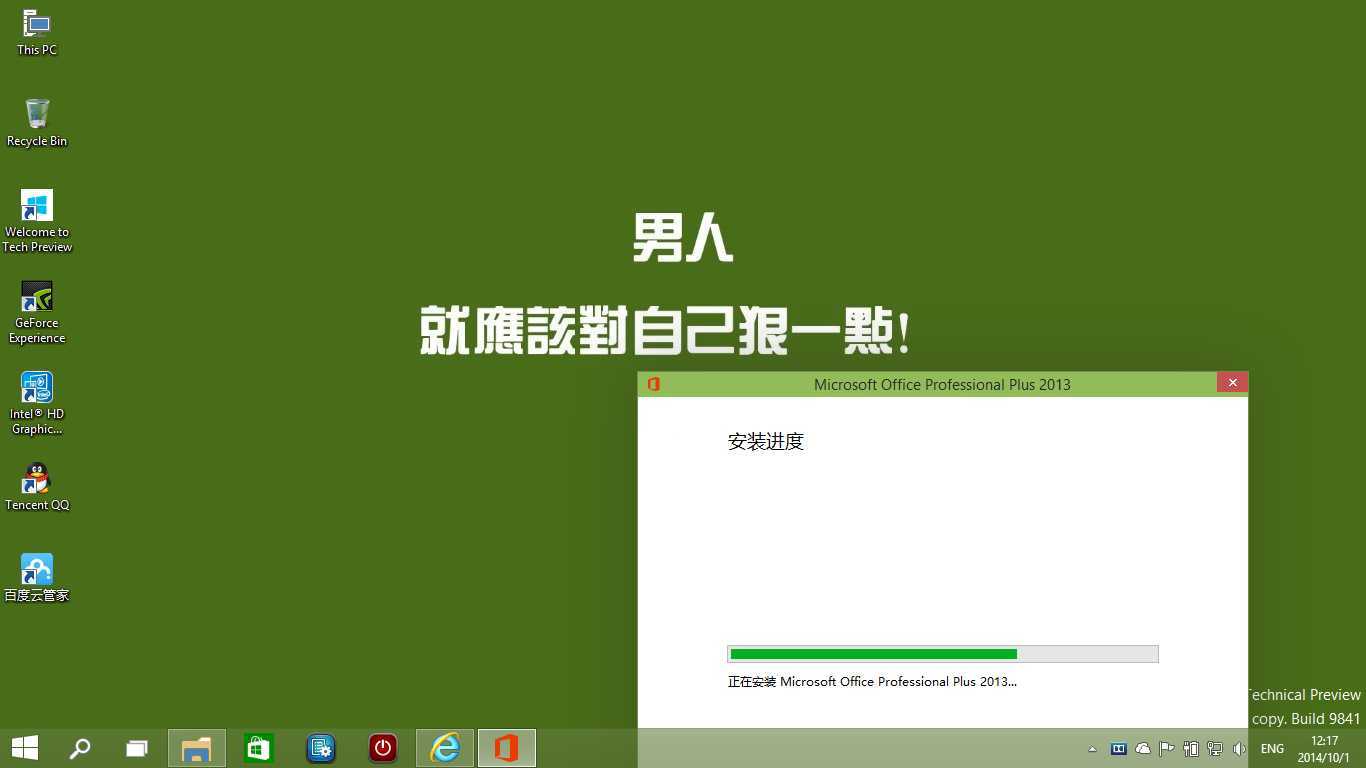
Task: Open the network connection tray icon
Action: pyautogui.click(x=1215, y=749)
